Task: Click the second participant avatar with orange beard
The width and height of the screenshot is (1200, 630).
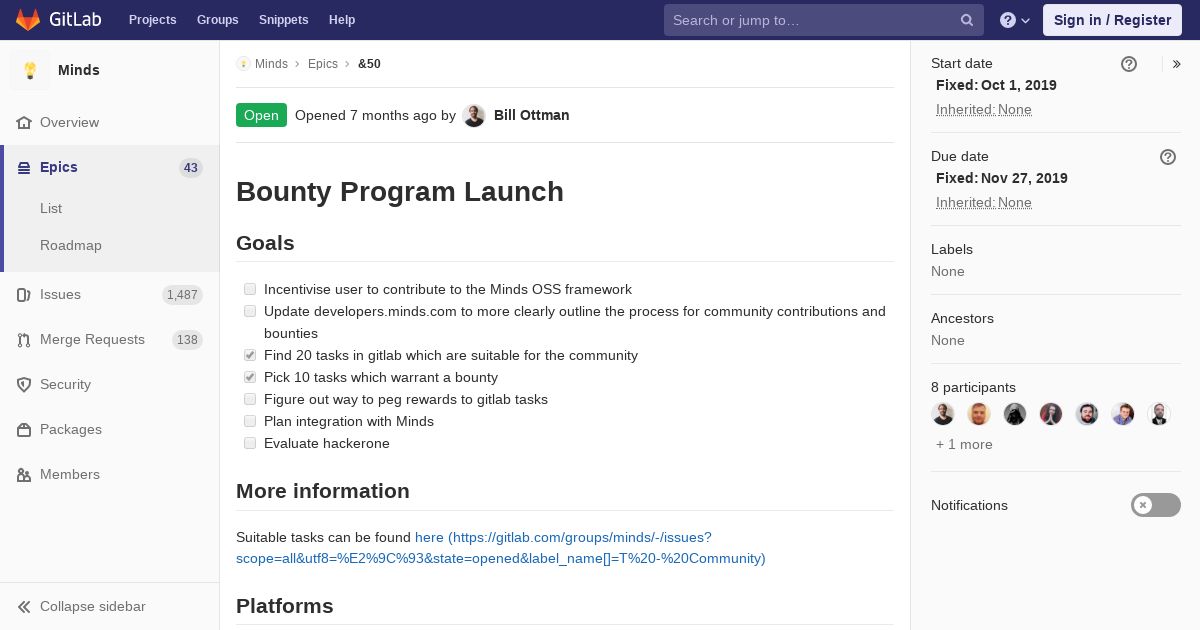Action: tap(979, 414)
